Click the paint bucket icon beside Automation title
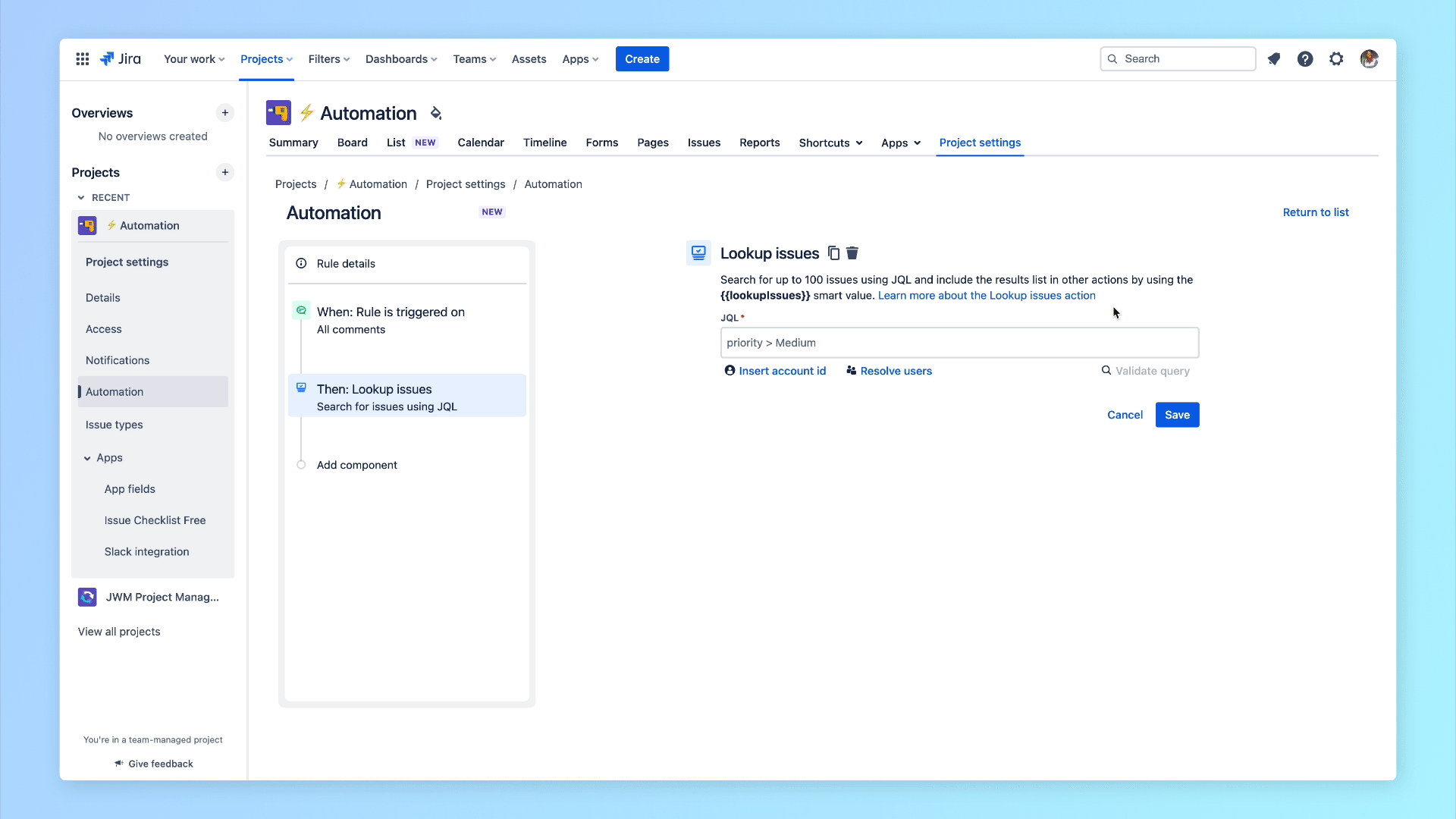This screenshot has width=1456, height=819. 436,114
